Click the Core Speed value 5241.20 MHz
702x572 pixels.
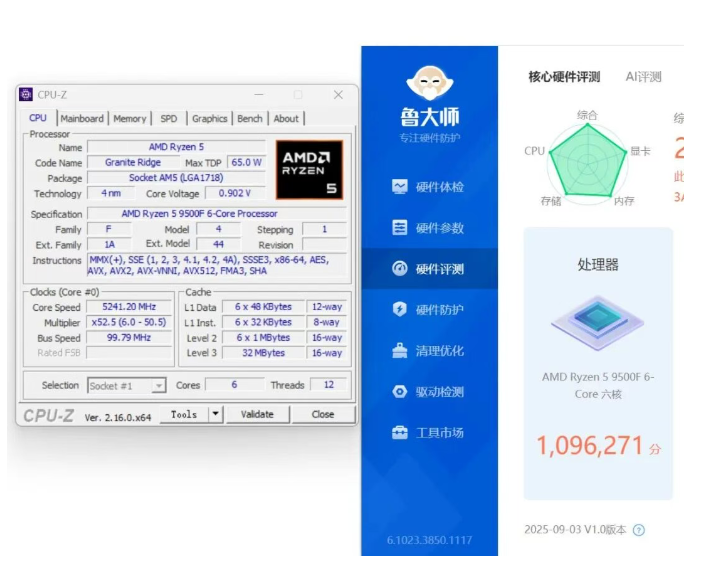[x=129, y=307]
